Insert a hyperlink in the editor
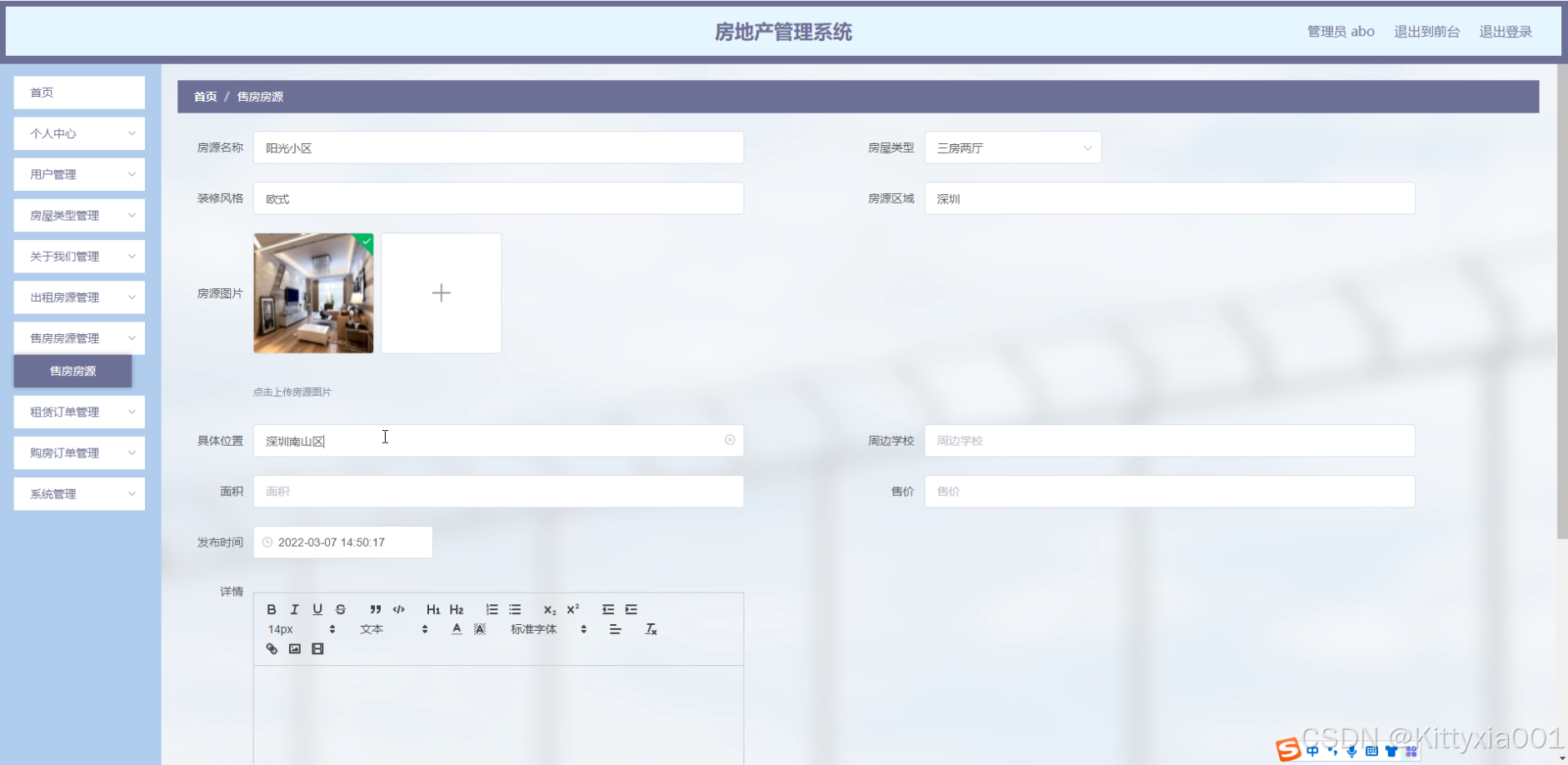This screenshot has width=1568, height=765. (272, 649)
